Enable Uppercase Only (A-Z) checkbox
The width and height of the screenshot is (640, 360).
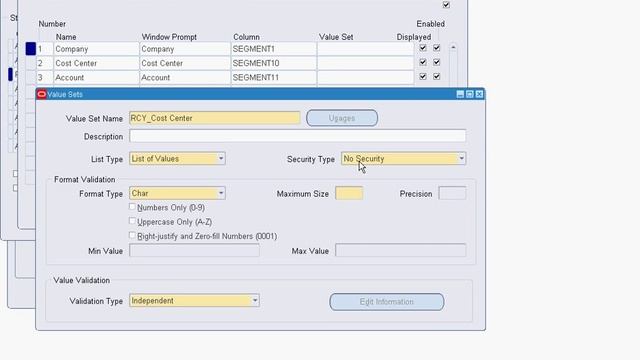(132, 221)
